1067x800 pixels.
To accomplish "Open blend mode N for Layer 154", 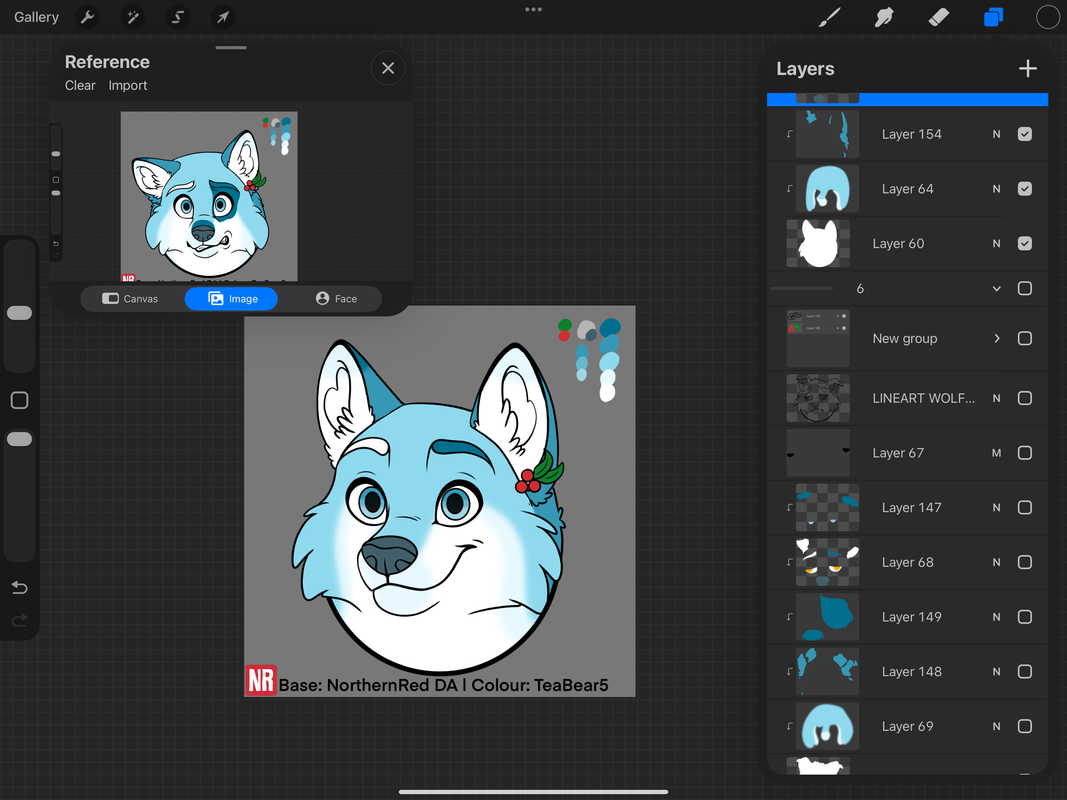I will 996,134.
